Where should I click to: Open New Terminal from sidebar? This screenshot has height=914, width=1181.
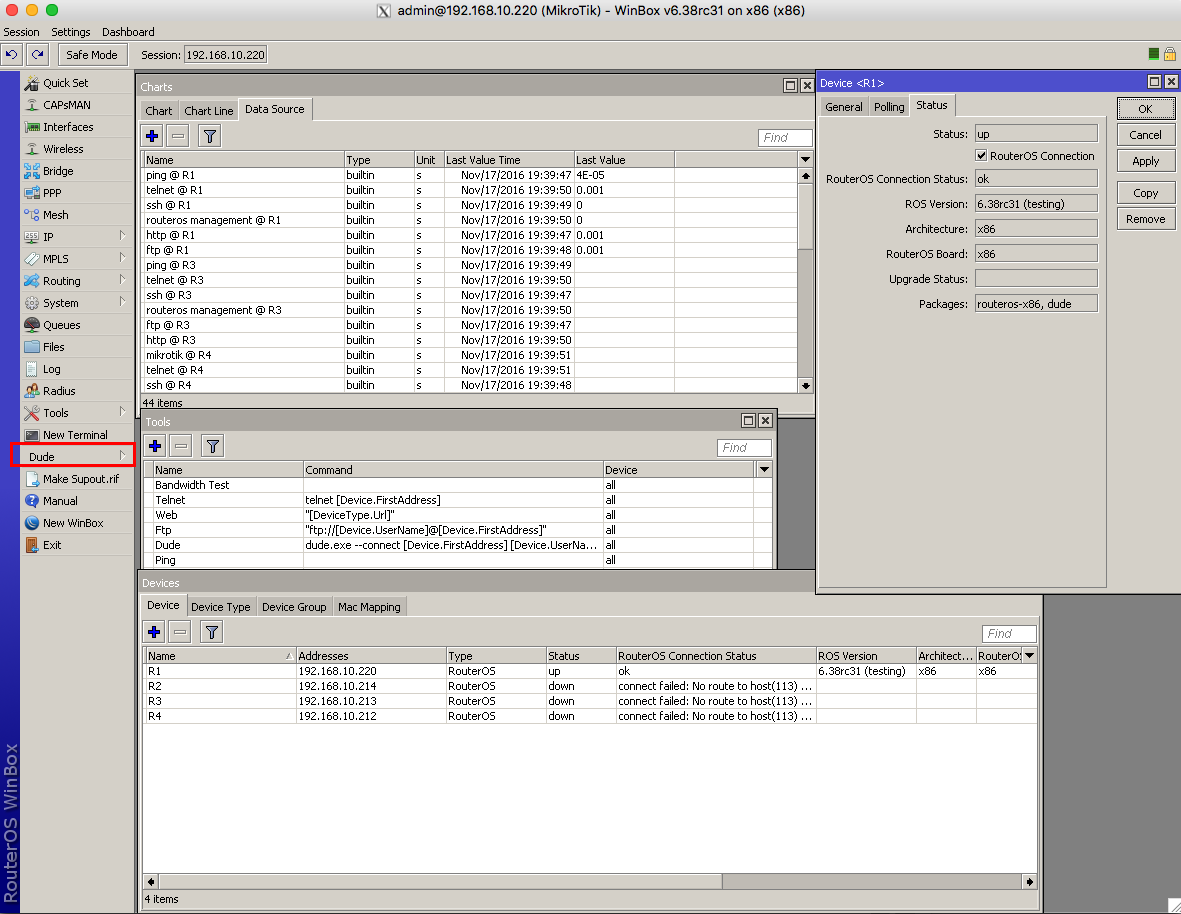(75, 435)
